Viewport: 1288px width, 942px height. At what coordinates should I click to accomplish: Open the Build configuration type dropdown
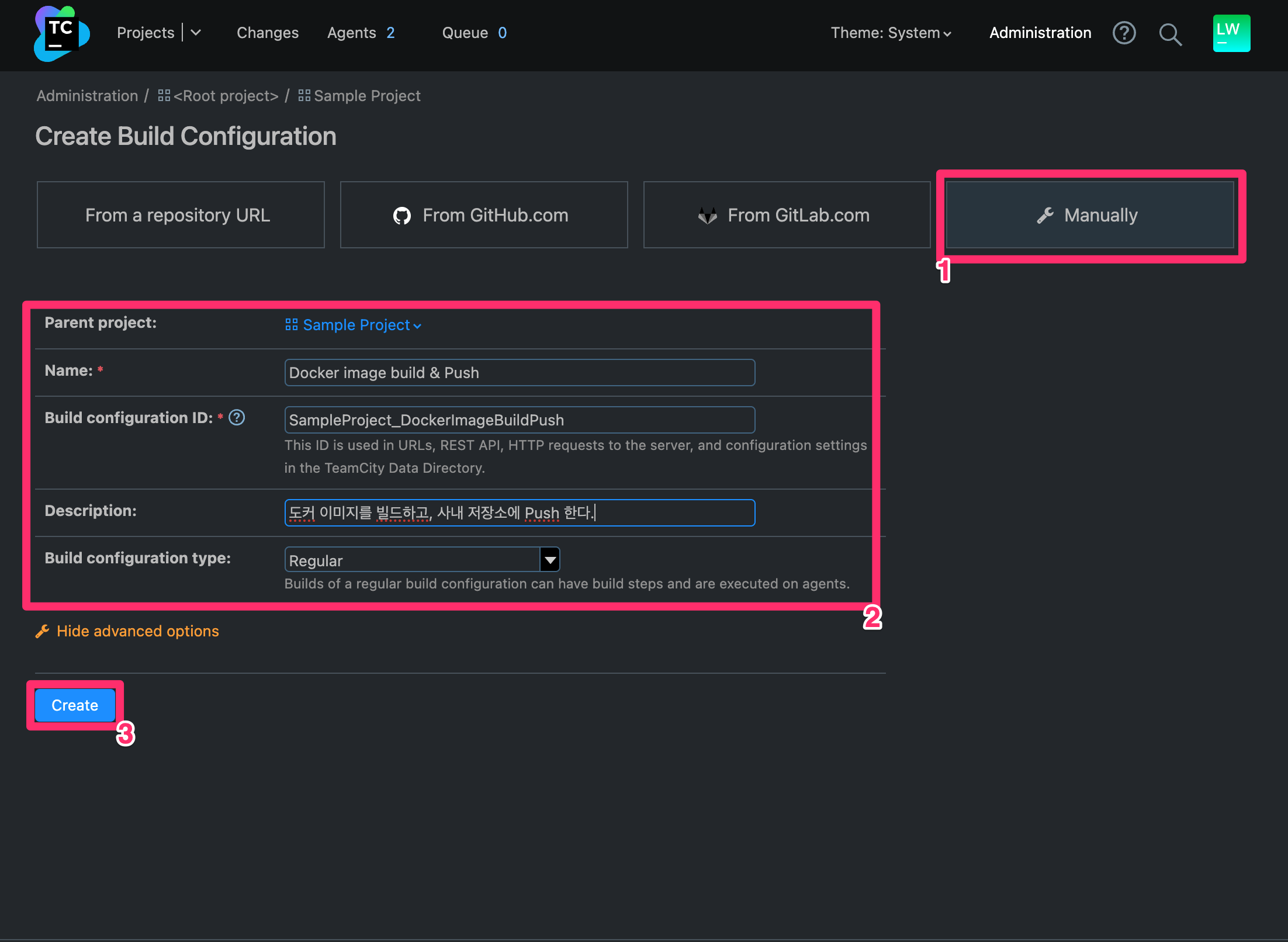[x=549, y=559]
